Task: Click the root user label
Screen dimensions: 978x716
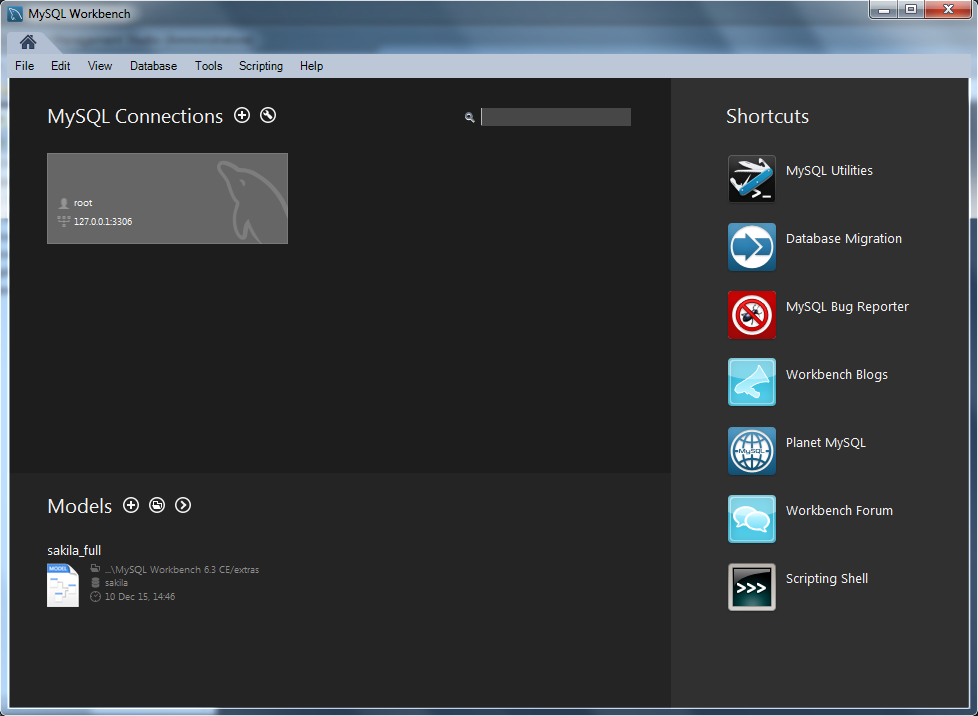Action: (83, 203)
